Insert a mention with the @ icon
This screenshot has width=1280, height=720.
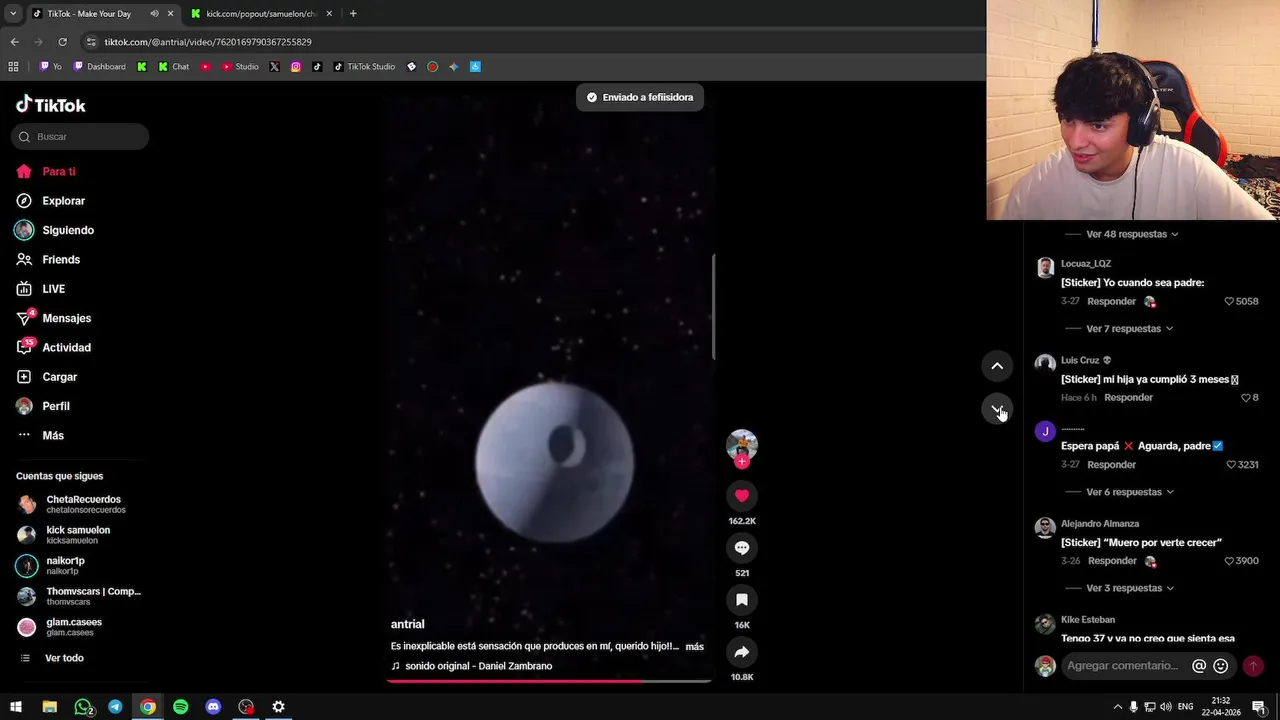click(1199, 666)
